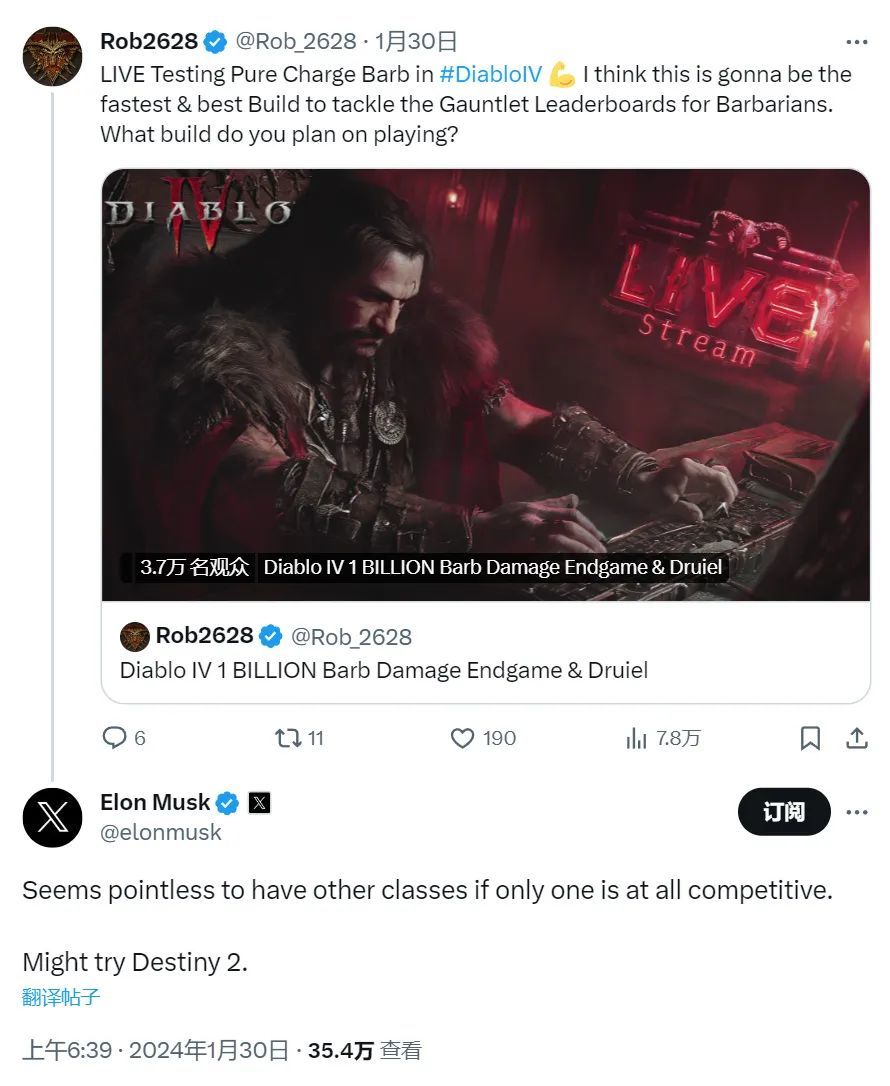Click the reply comment icon

[115, 738]
